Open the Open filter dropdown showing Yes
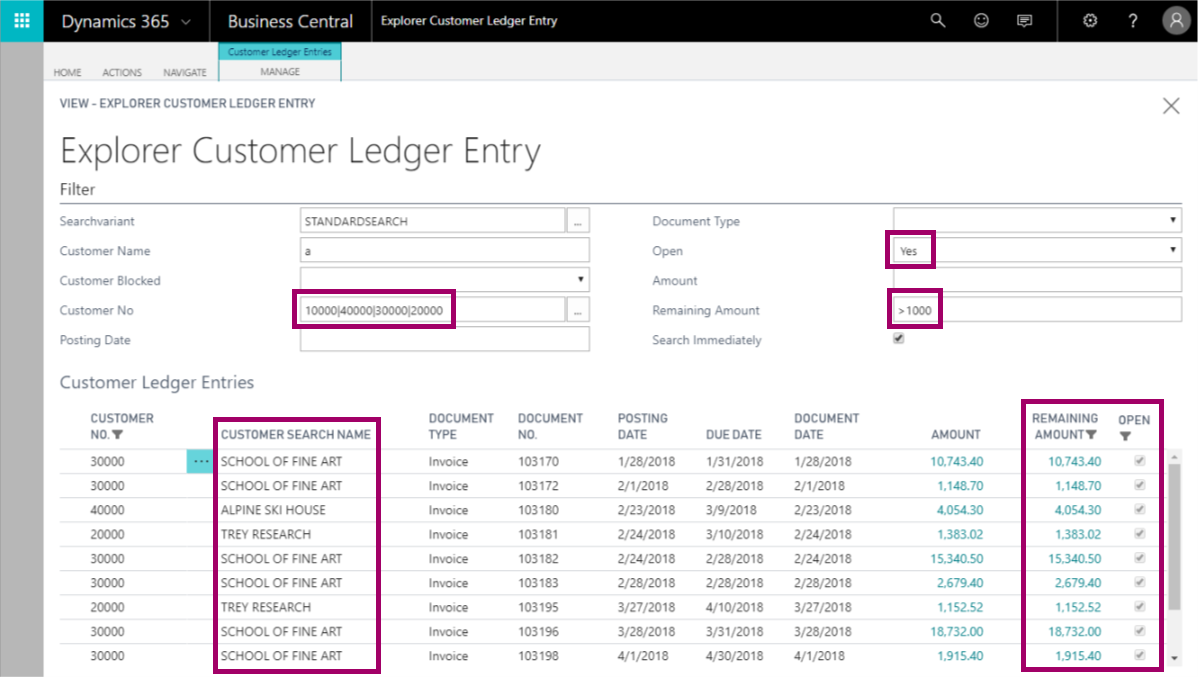1198x677 pixels. point(1038,251)
